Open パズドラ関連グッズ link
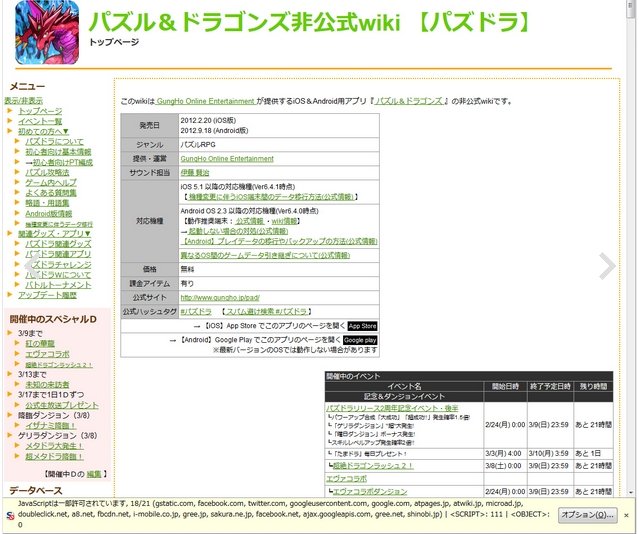 point(58,244)
